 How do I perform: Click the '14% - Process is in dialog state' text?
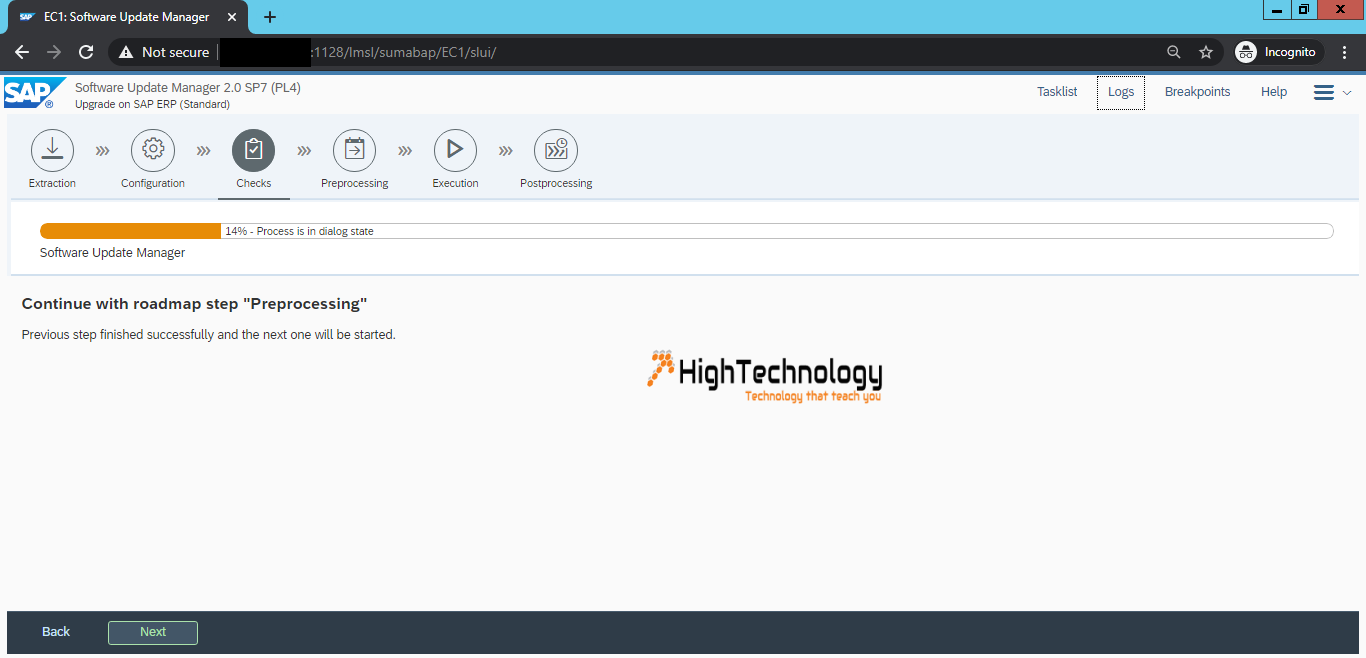click(x=299, y=231)
